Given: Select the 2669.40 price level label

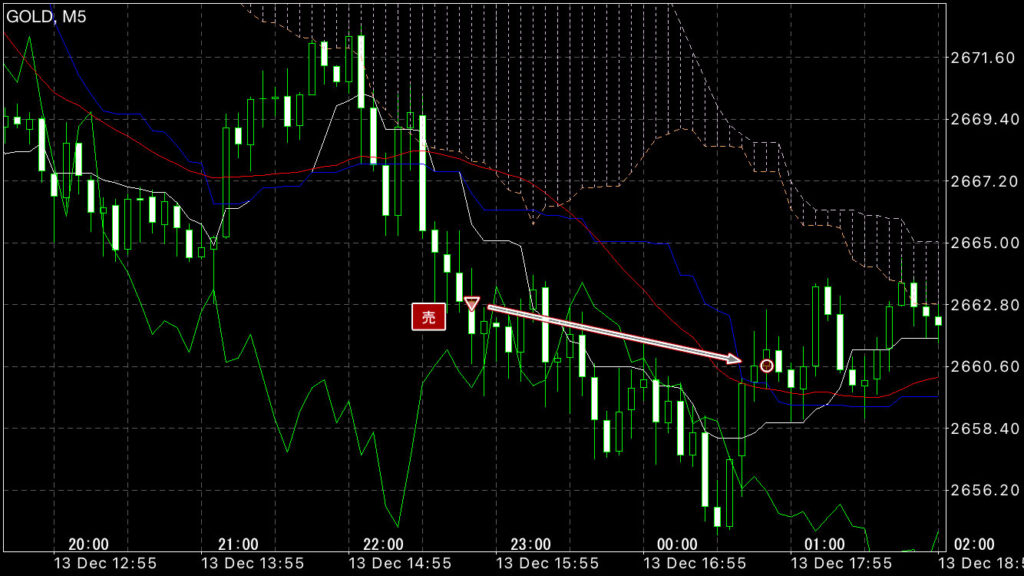Looking at the screenshot, I should coord(981,120).
